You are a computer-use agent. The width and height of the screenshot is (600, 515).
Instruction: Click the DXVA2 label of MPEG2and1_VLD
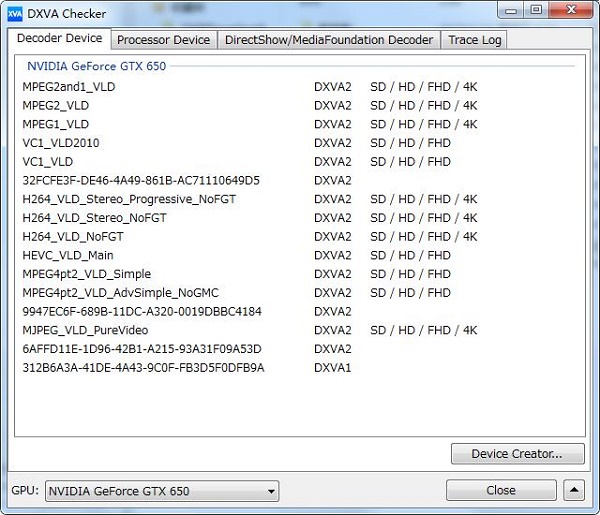tap(333, 87)
